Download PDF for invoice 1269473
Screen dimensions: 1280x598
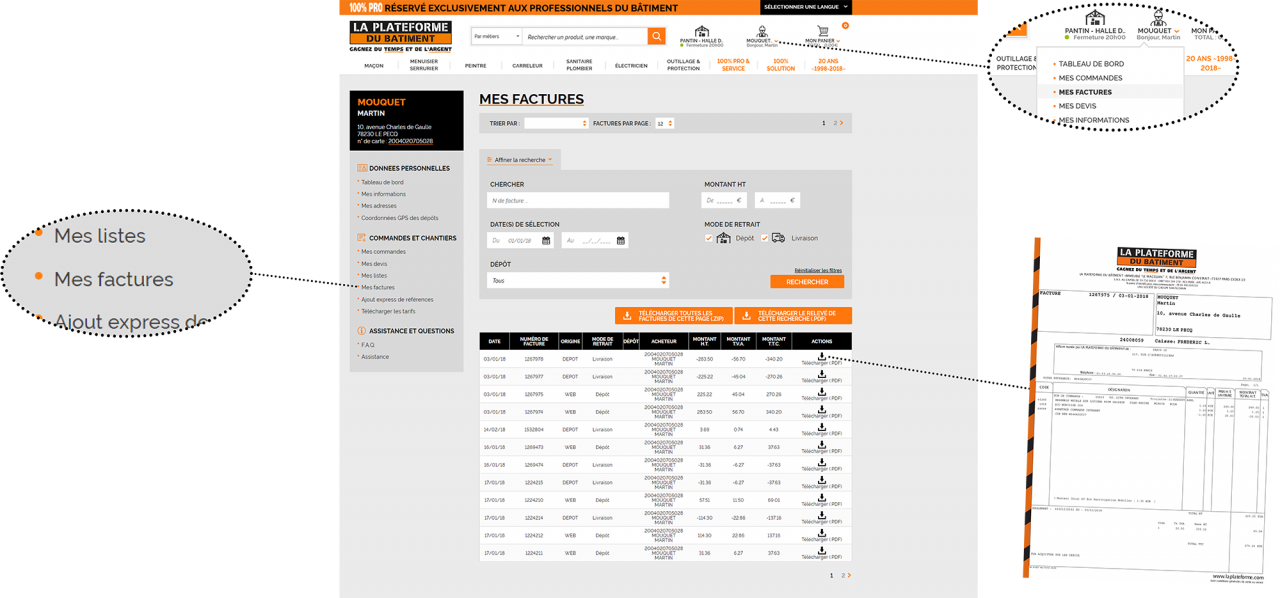822,445
